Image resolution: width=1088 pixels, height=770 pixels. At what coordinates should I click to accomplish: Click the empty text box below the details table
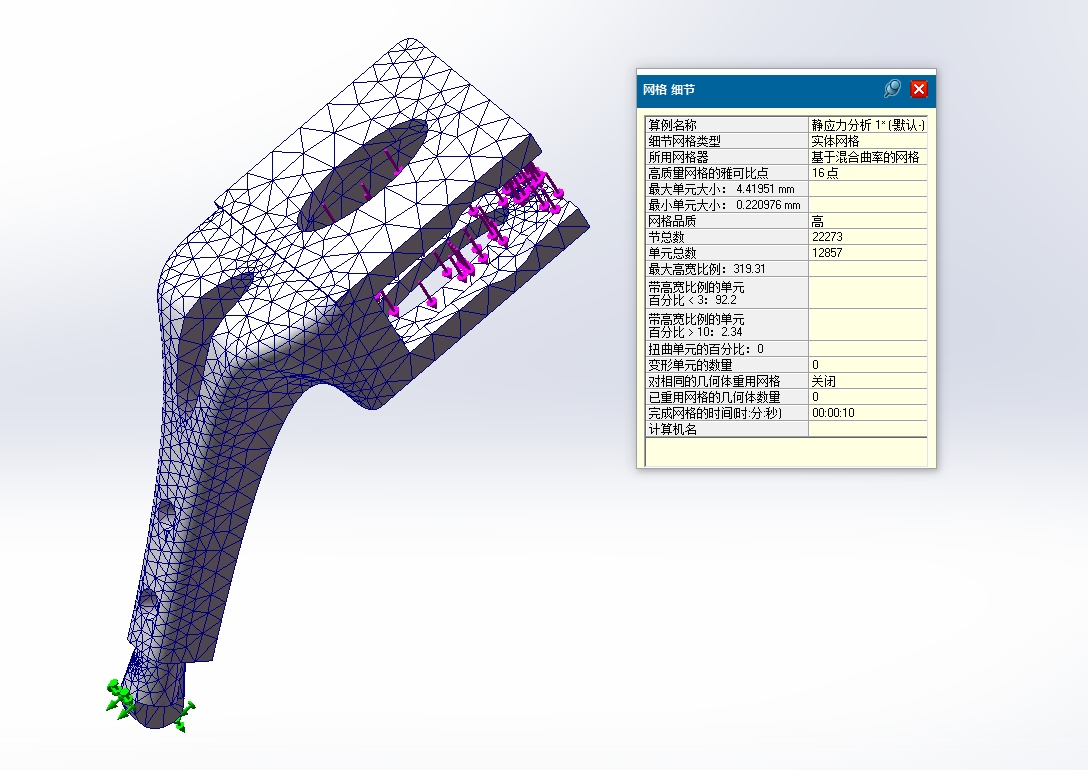click(786, 452)
